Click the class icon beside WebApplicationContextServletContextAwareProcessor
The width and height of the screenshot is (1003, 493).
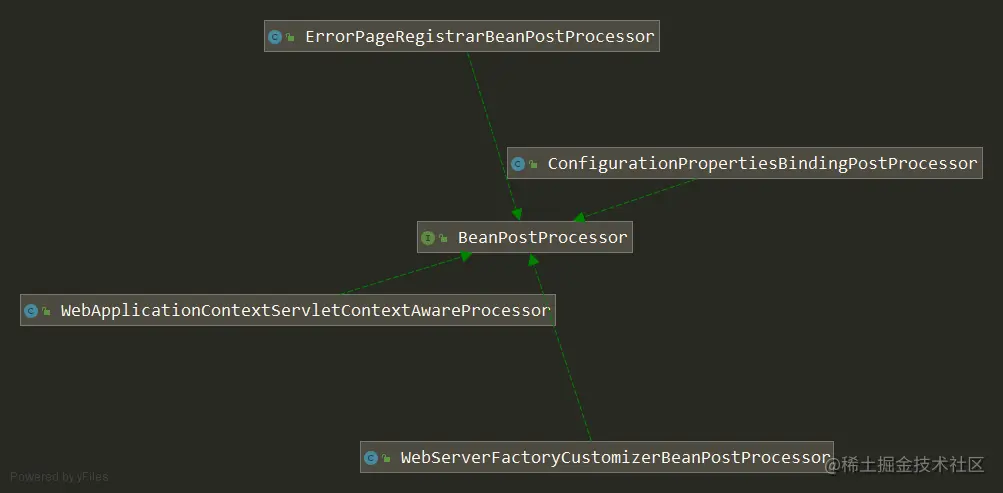click(x=31, y=311)
